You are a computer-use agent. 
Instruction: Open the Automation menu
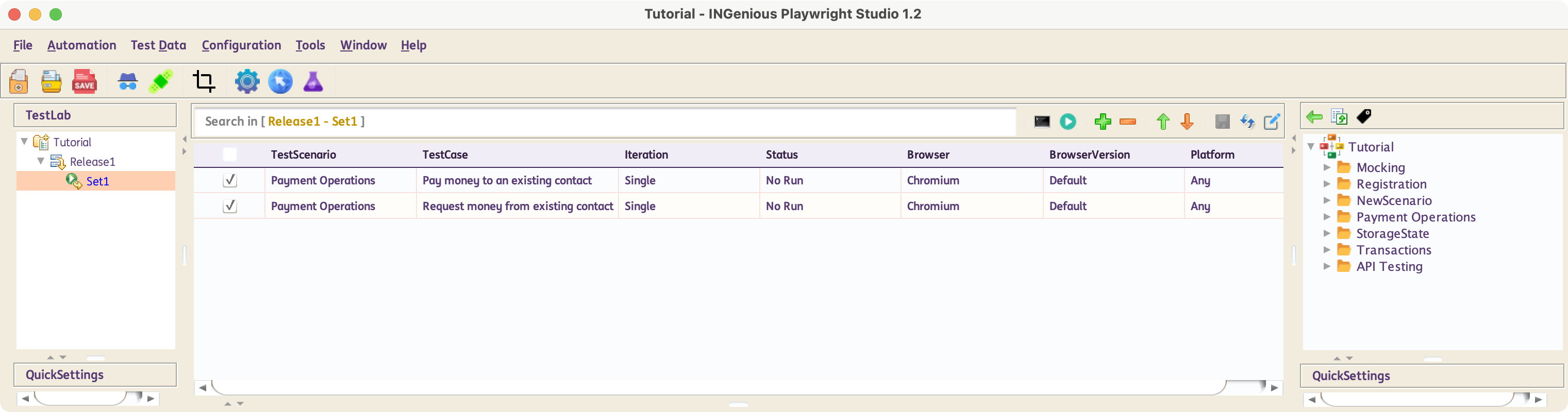81,45
